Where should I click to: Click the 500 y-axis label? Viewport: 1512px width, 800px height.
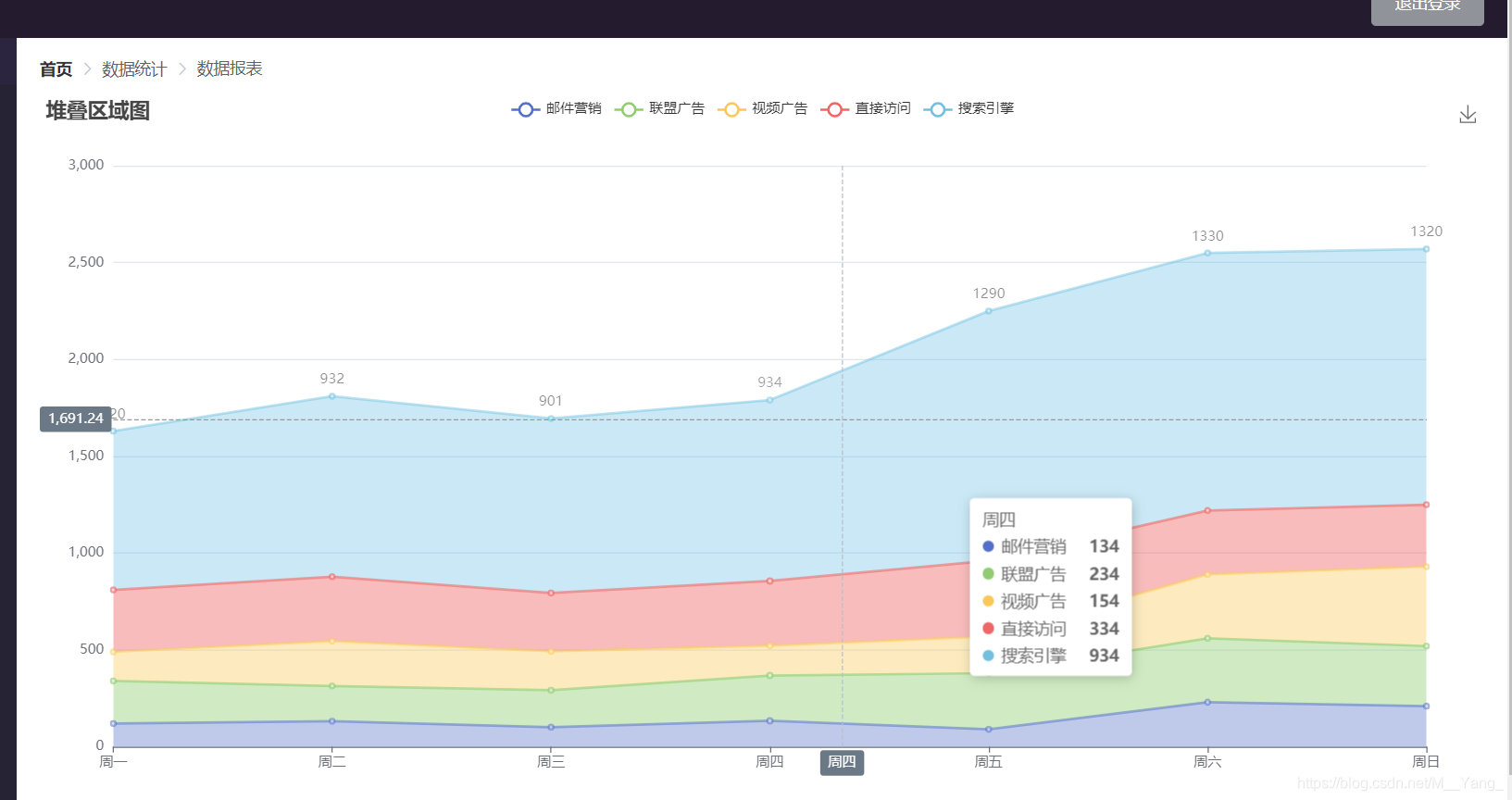click(x=92, y=649)
